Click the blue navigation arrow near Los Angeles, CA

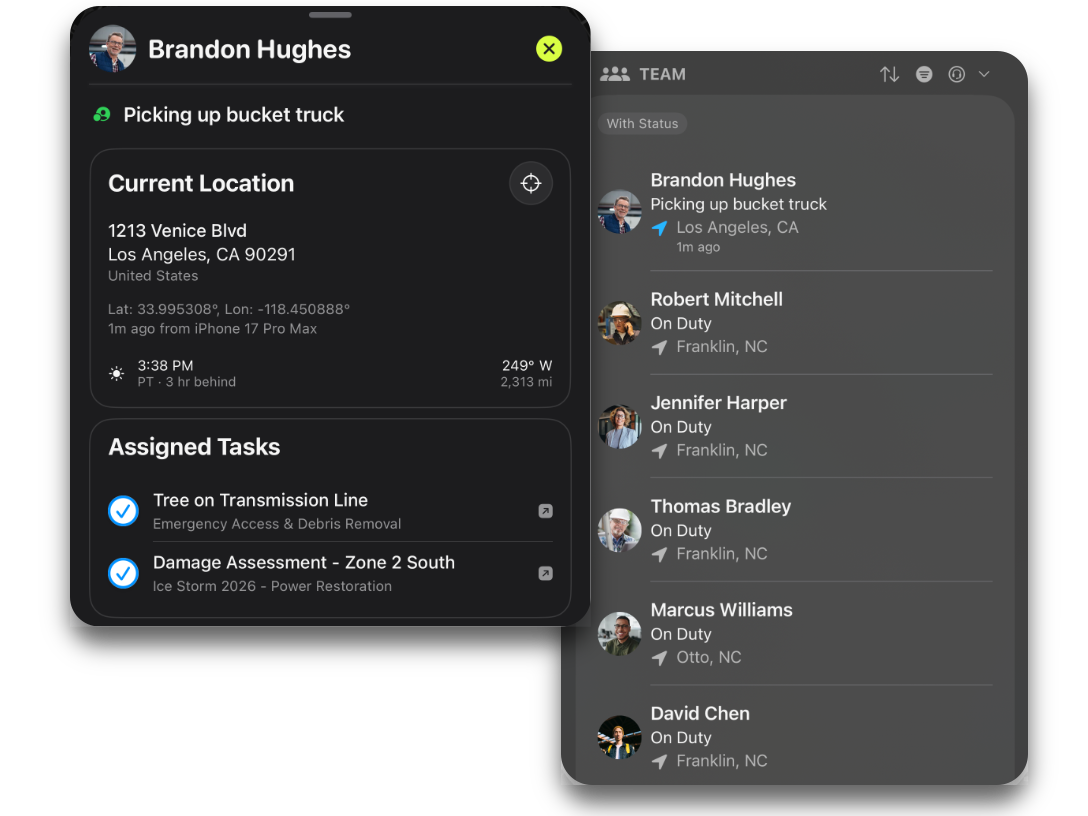click(x=659, y=227)
